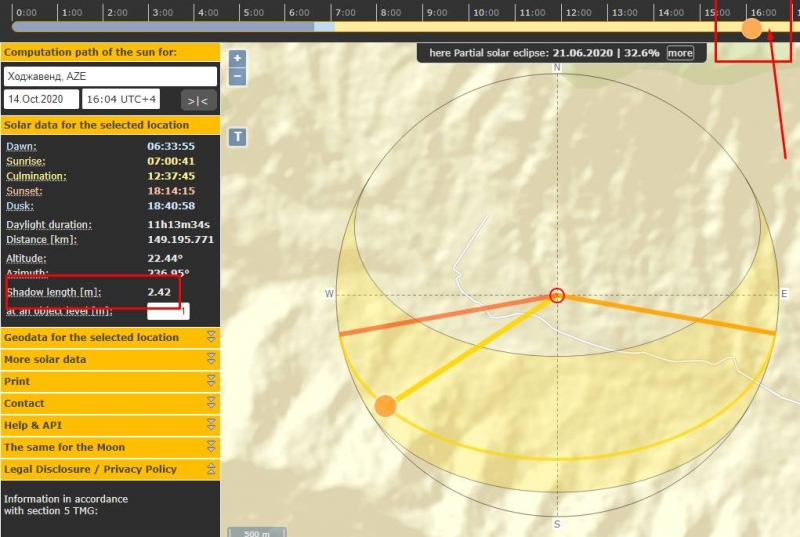Click the location name input field
Image resolution: width=800 pixels, height=537 pixels.
[x=110, y=76]
